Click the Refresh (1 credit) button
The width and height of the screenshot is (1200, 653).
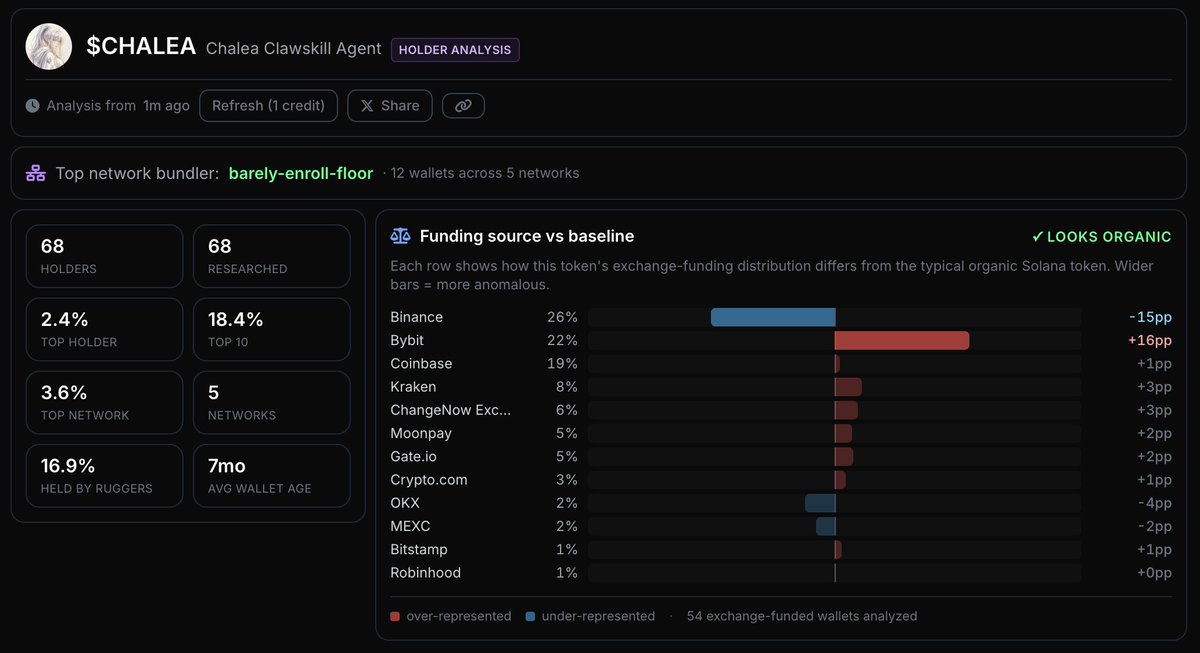(x=268, y=106)
